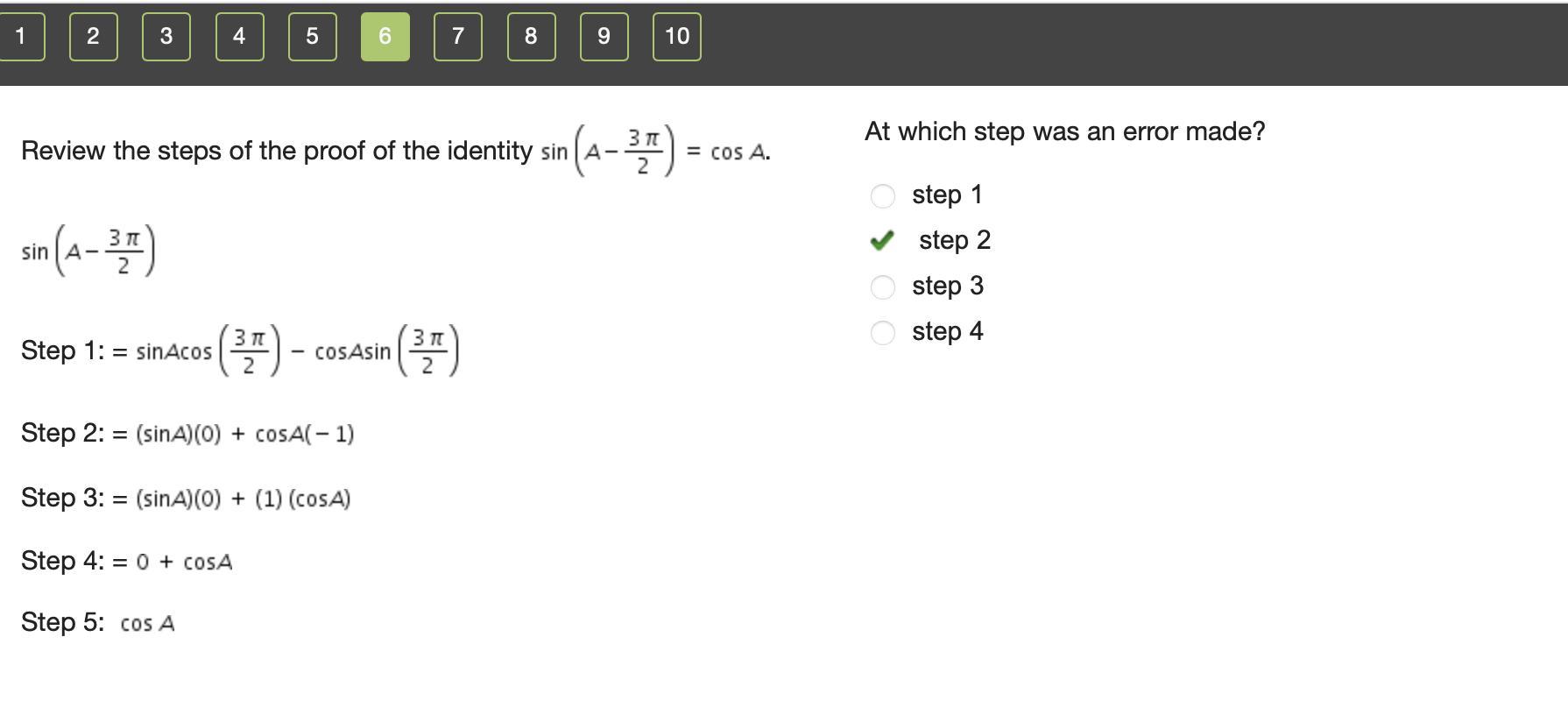Go to question 1
The width and height of the screenshot is (1568, 708).
point(20,37)
